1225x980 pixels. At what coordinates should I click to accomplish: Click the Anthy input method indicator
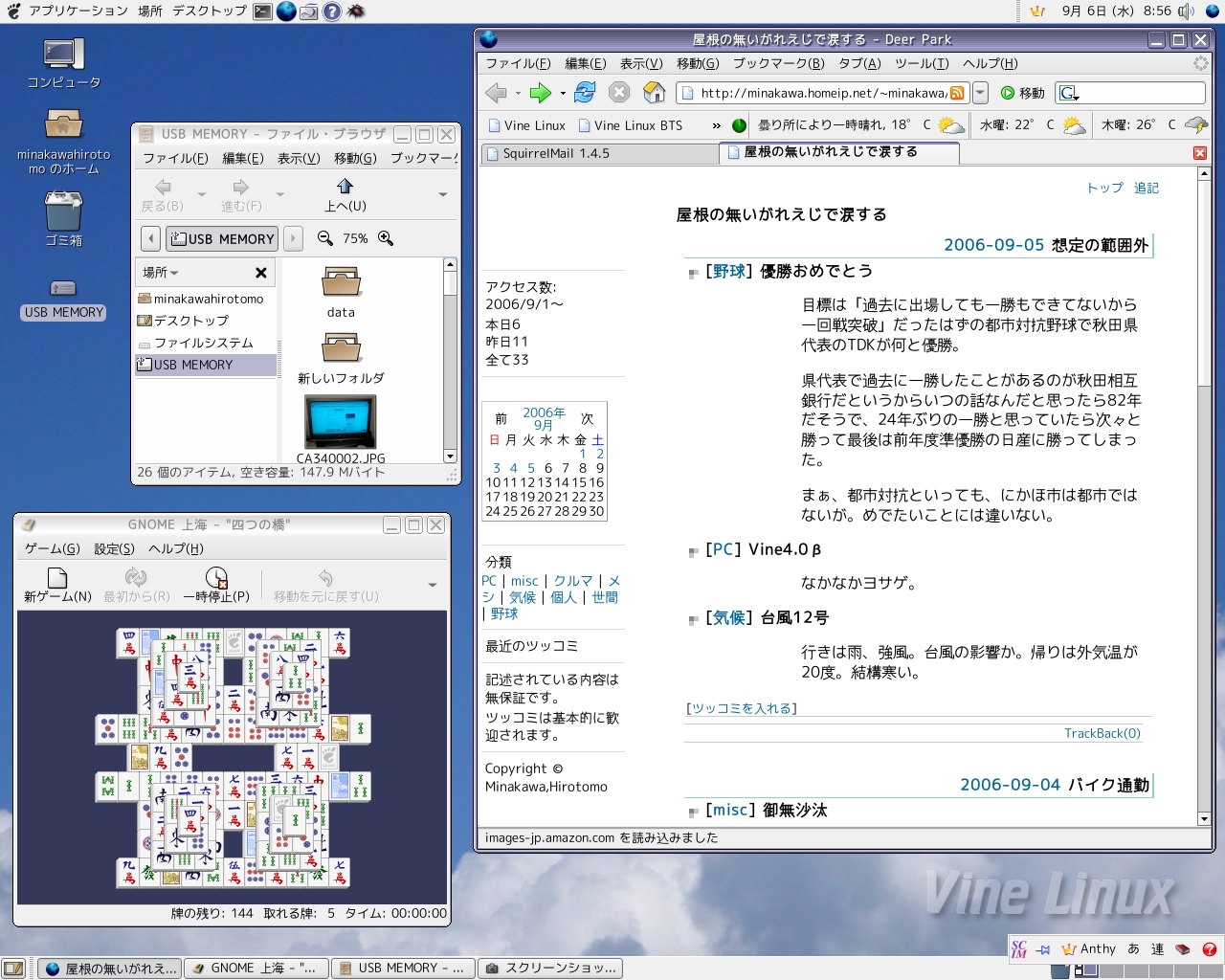coord(1088,948)
